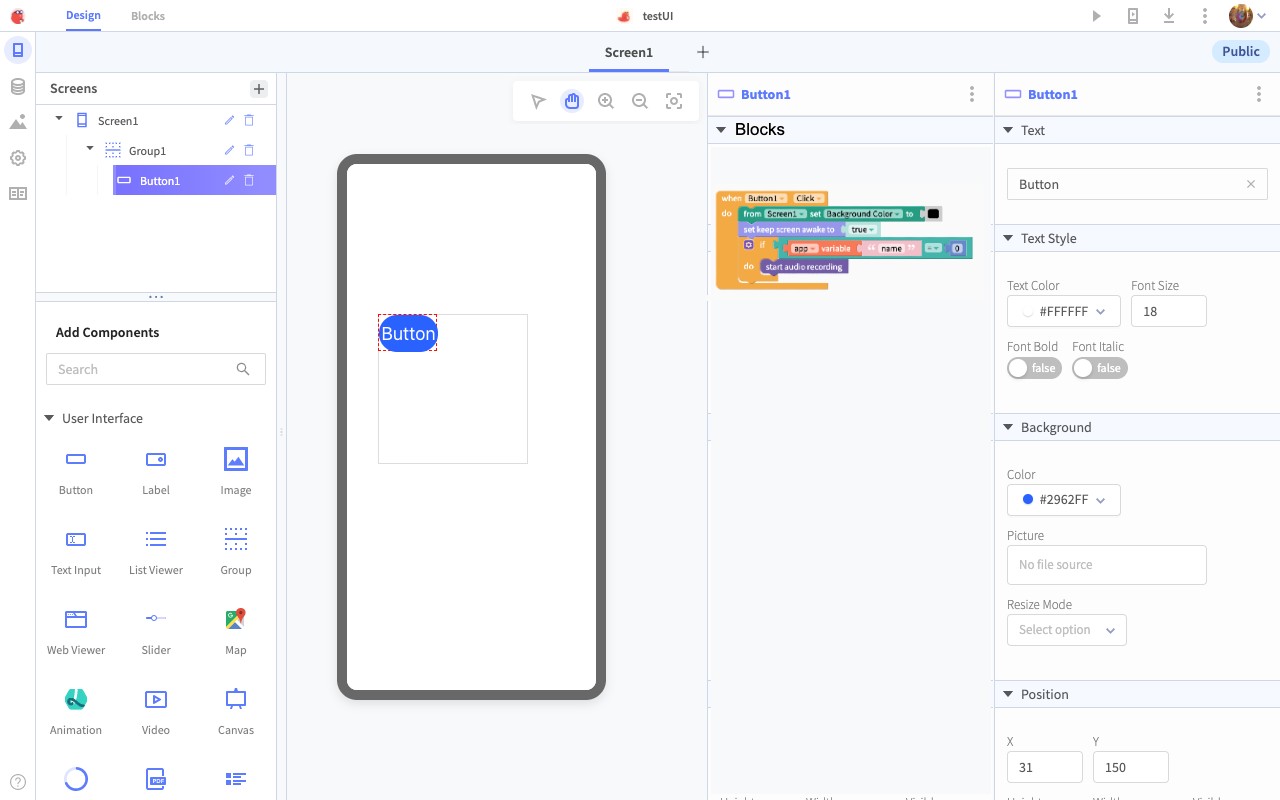Add the Label component
Viewport: 1280px width, 800px height.
coord(156,471)
